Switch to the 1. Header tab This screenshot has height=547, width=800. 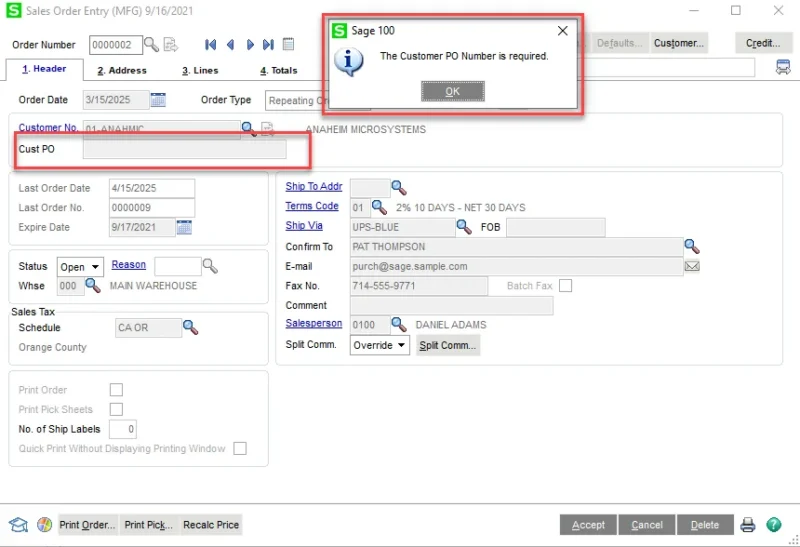tap(44, 69)
